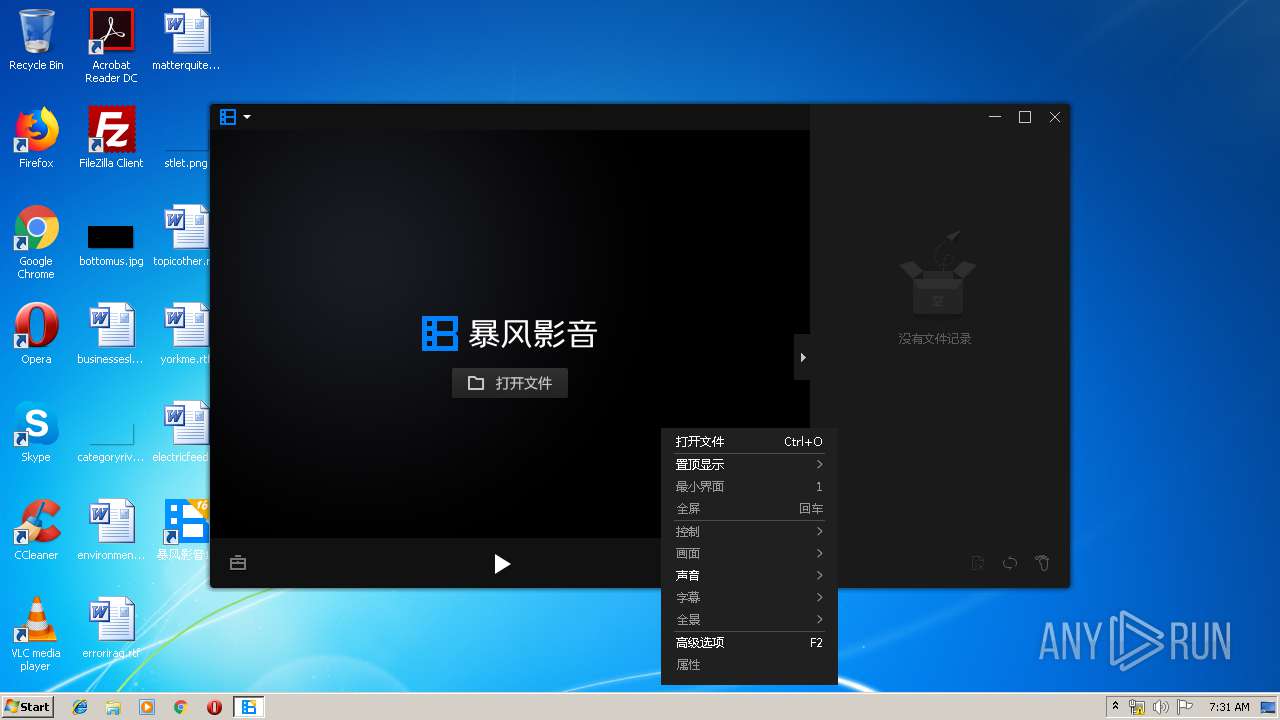Click the add-file icon in the playlist footer
This screenshot has width=1280, height=720.
(x=978, y=563)
